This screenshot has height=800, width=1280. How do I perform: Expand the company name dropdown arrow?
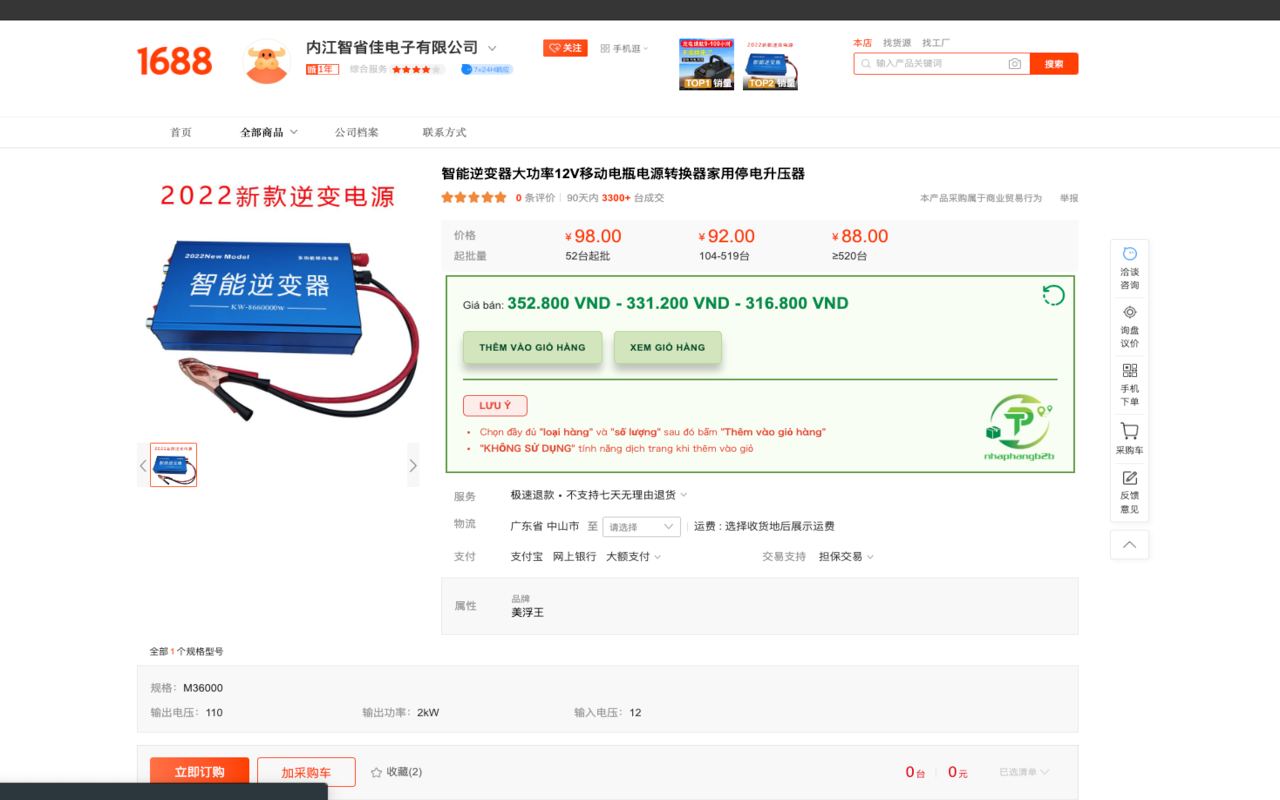click(492, 47)
